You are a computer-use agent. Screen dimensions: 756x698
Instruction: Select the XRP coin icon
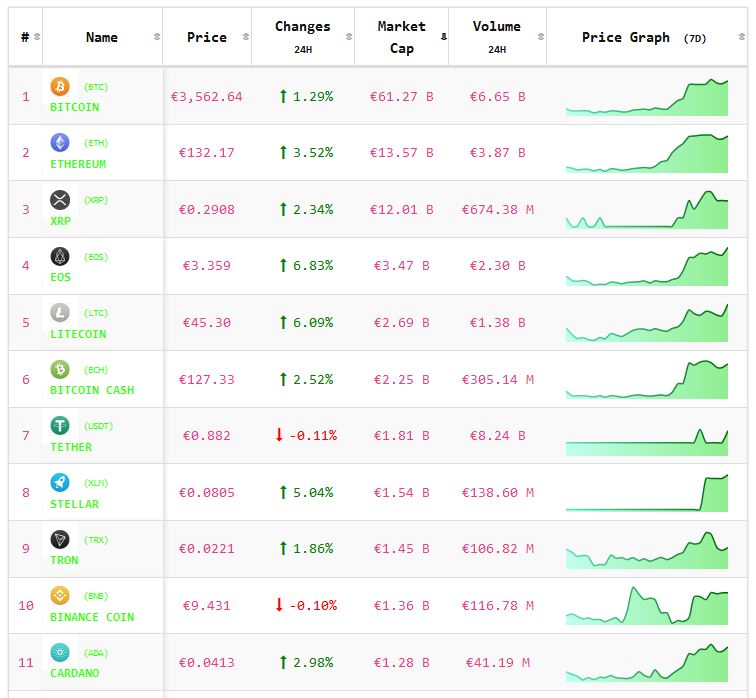60,200
